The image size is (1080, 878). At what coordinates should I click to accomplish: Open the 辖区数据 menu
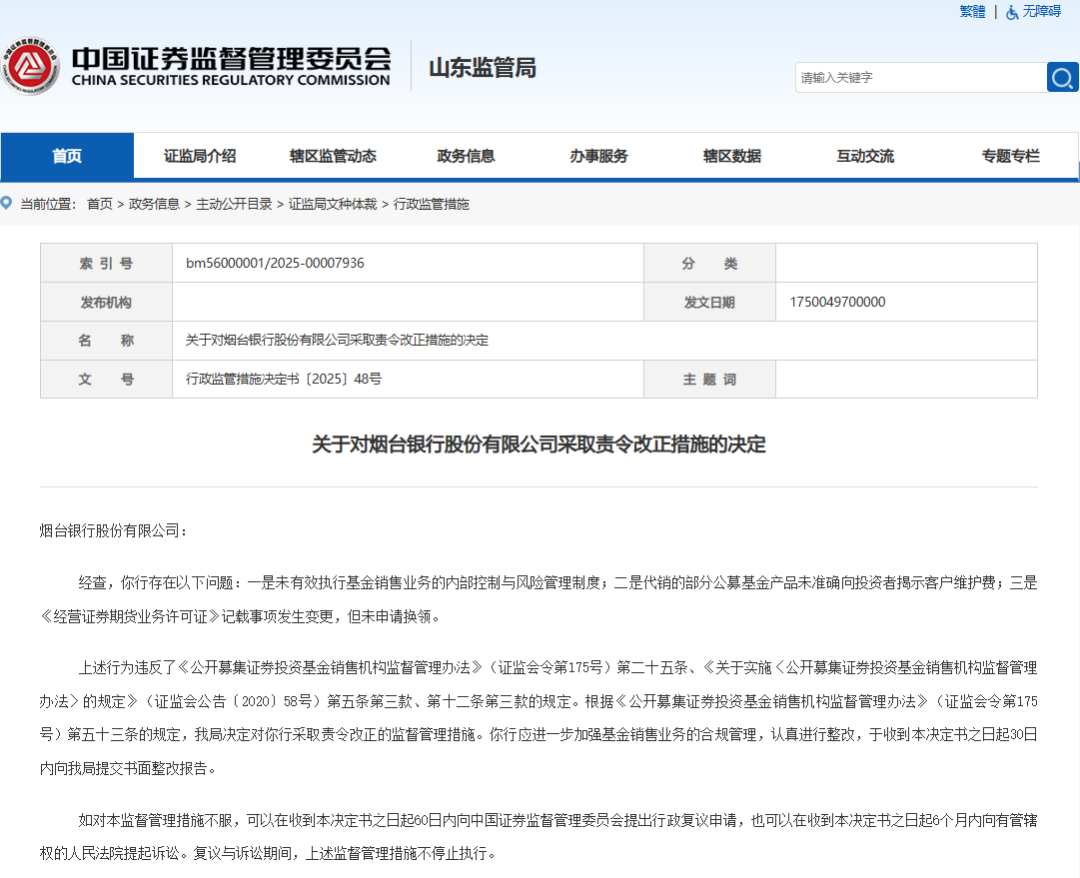click(731, 156)
